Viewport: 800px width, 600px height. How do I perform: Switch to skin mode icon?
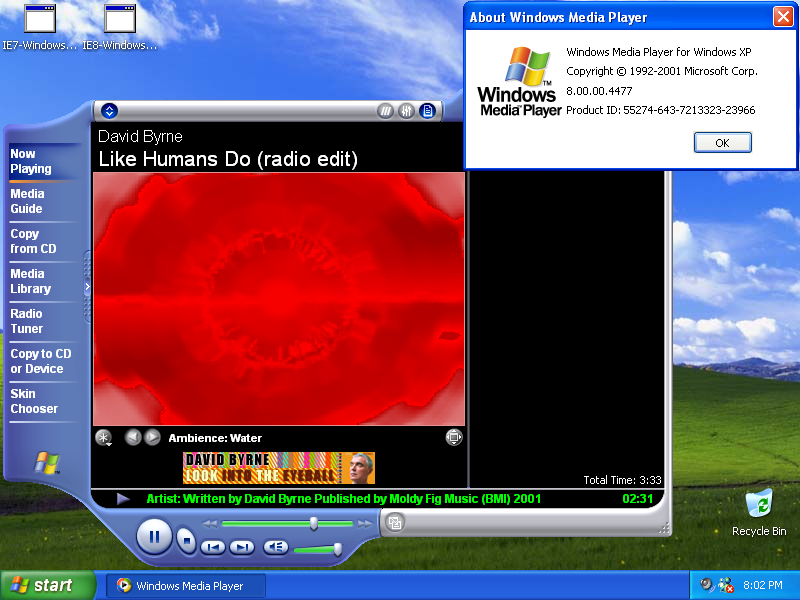click(395, 522)
